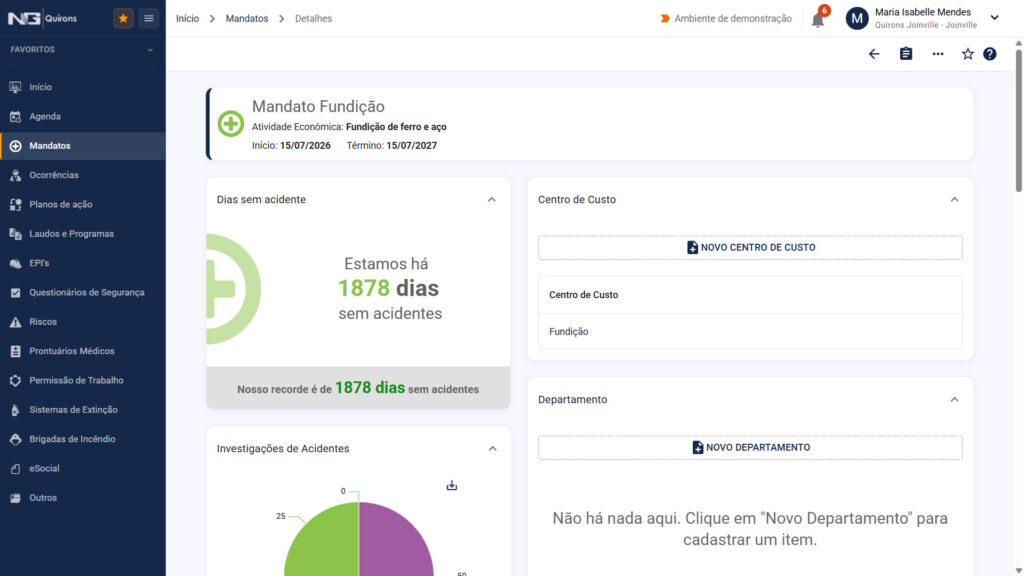Click the Início date 15/07/2026
The width and height of the screenshot is (1024, 576).
point(305,146)
